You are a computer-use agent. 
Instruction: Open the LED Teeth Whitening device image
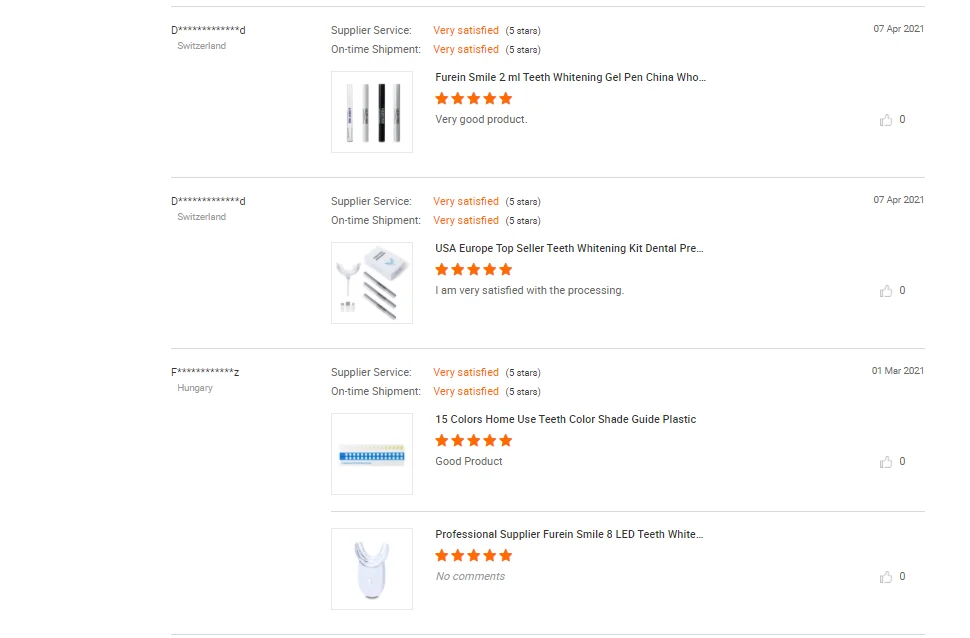[372, 569]
